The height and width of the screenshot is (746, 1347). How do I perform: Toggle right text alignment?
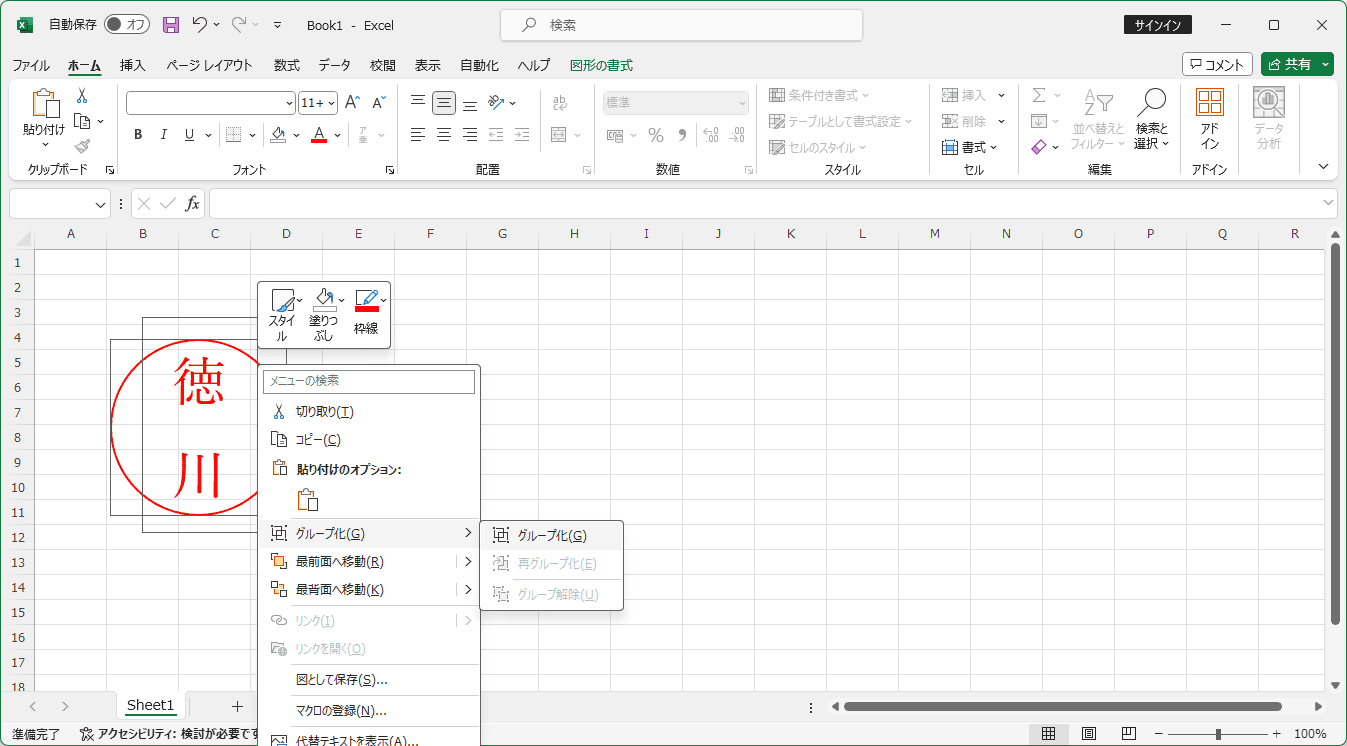(470, 134)
